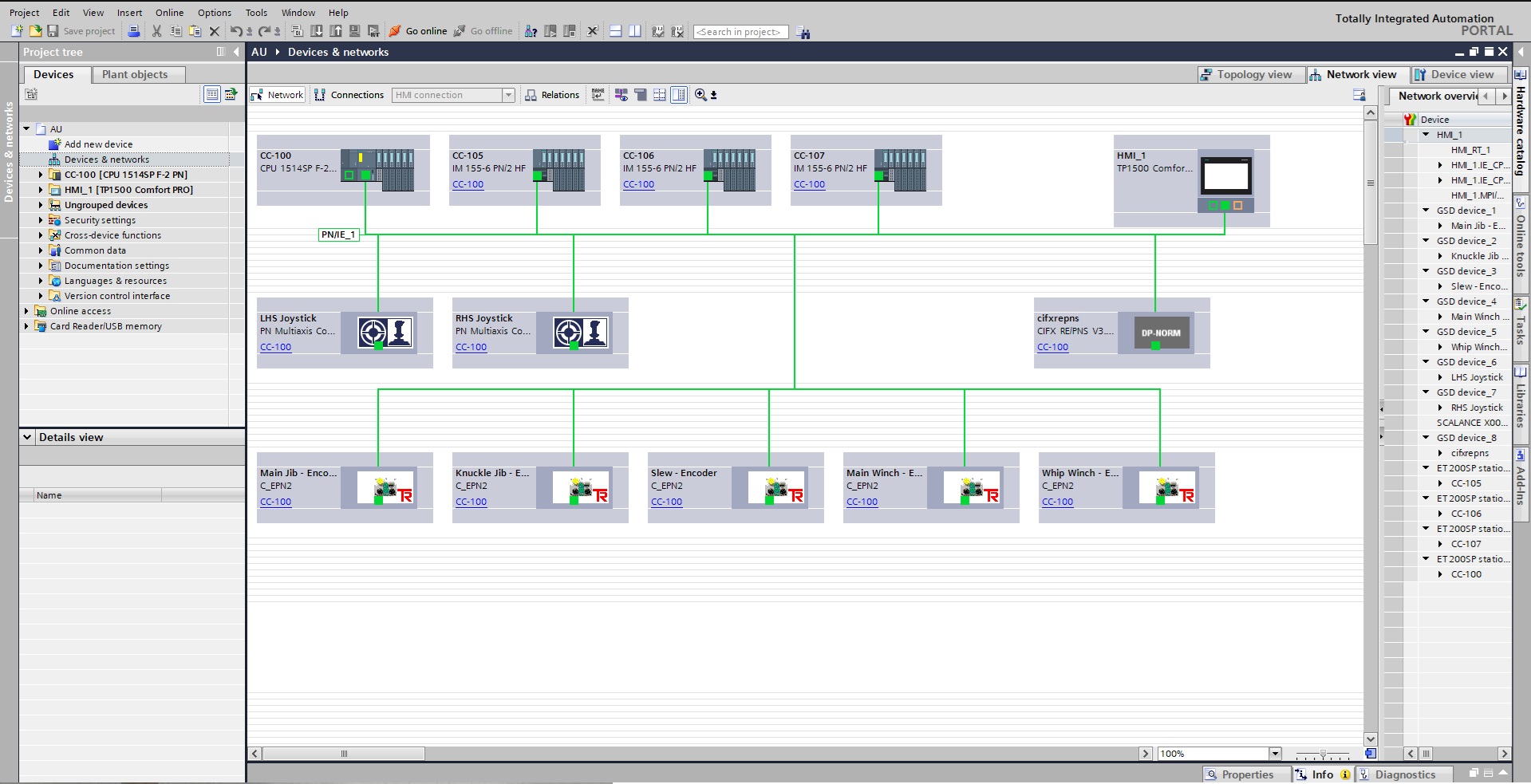
Task: Click the Cut scissors icon
Action: (156, 31)
